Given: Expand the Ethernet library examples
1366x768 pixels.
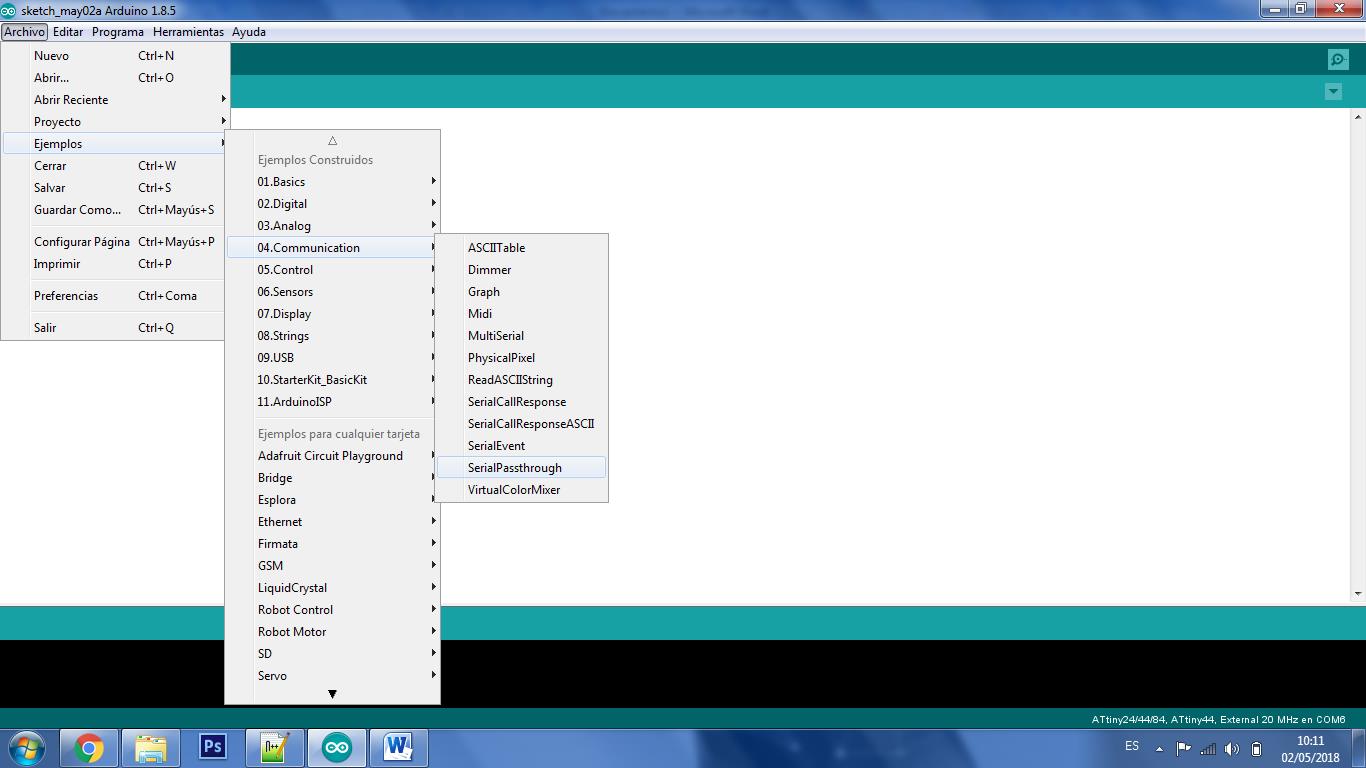Looking at the screenshot, I should pyautogui.click(x=332, y=522).
